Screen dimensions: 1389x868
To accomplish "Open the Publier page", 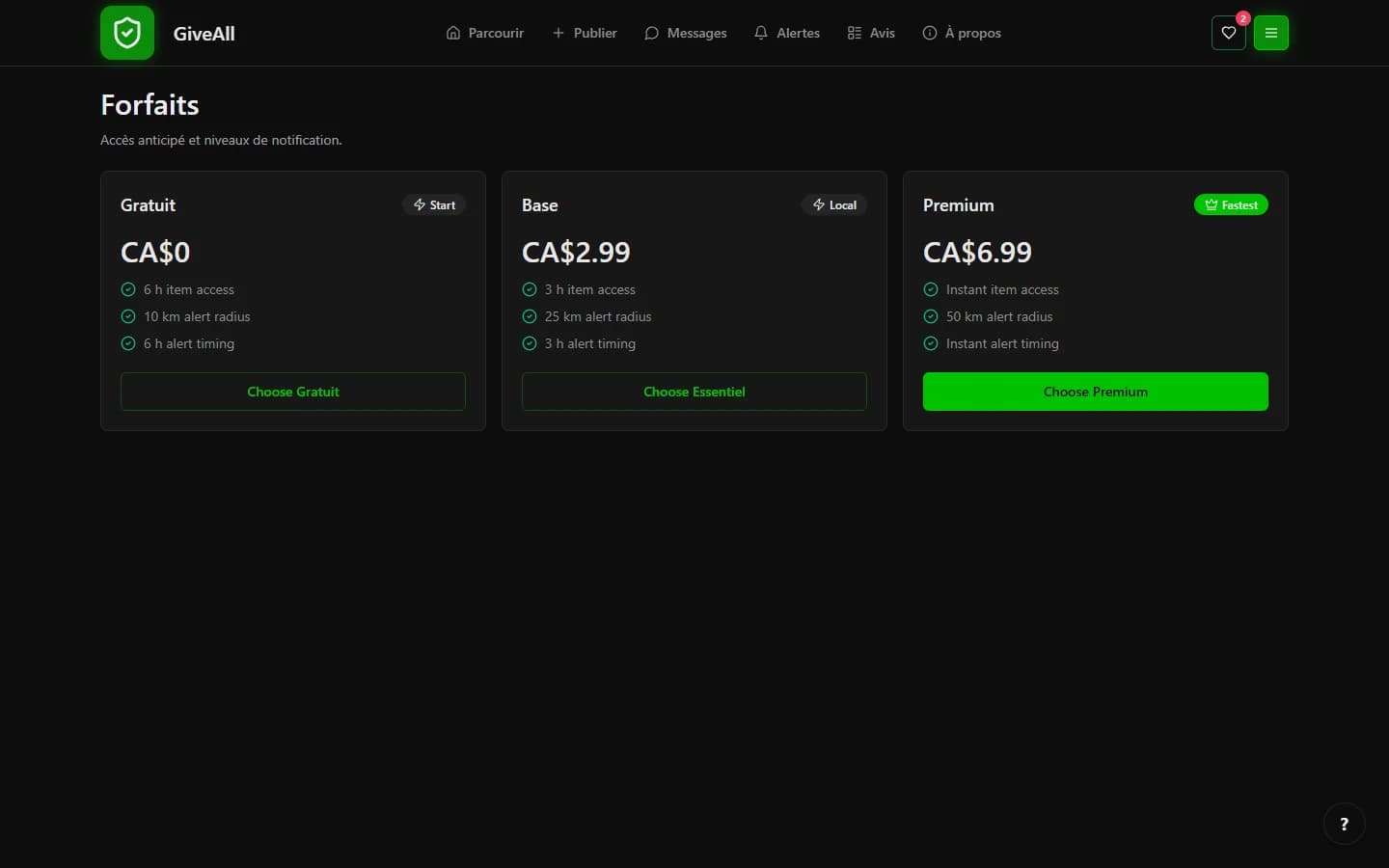I will tap(585, 33).
